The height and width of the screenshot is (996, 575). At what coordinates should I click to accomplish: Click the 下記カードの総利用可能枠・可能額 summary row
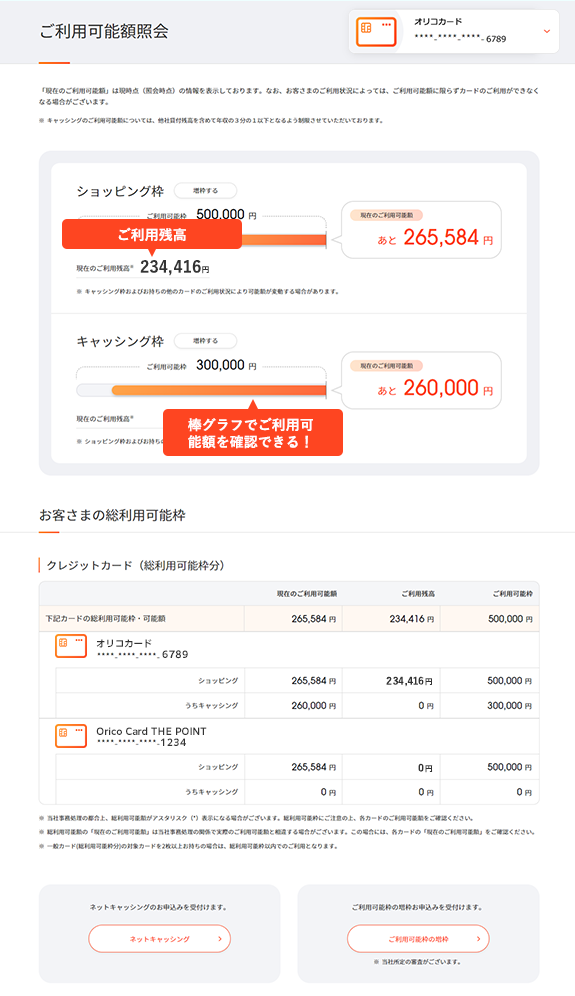[x=289, y=619]
